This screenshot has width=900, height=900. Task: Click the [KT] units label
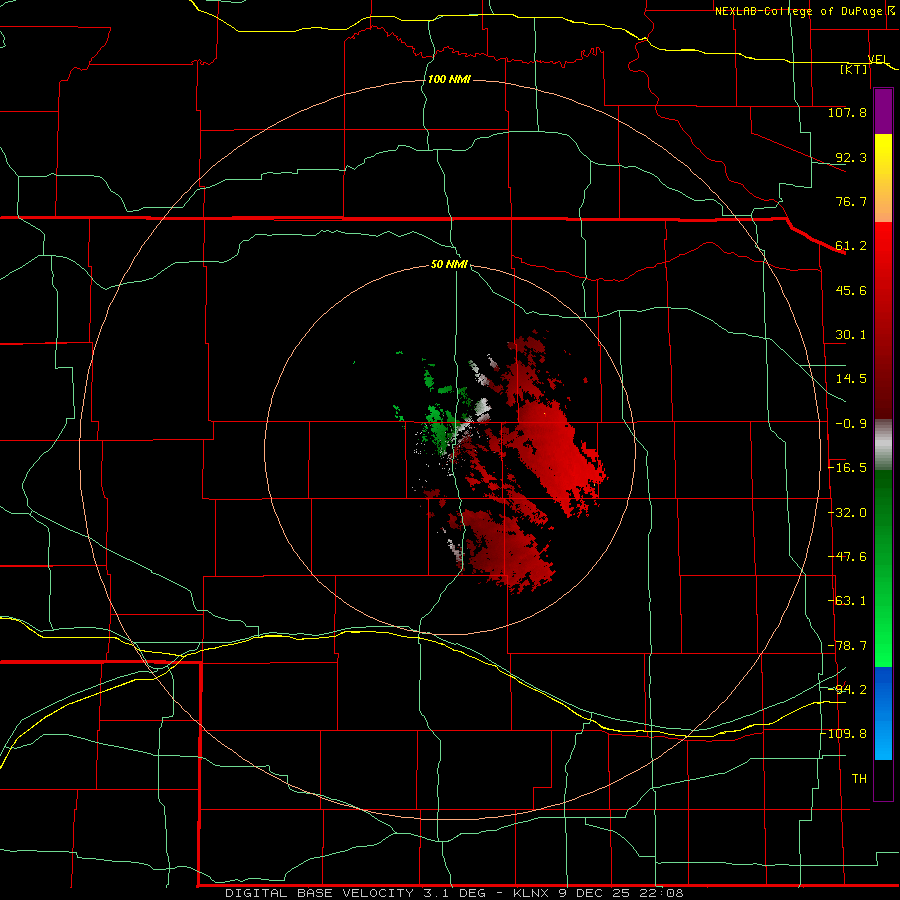click(854, 69)
